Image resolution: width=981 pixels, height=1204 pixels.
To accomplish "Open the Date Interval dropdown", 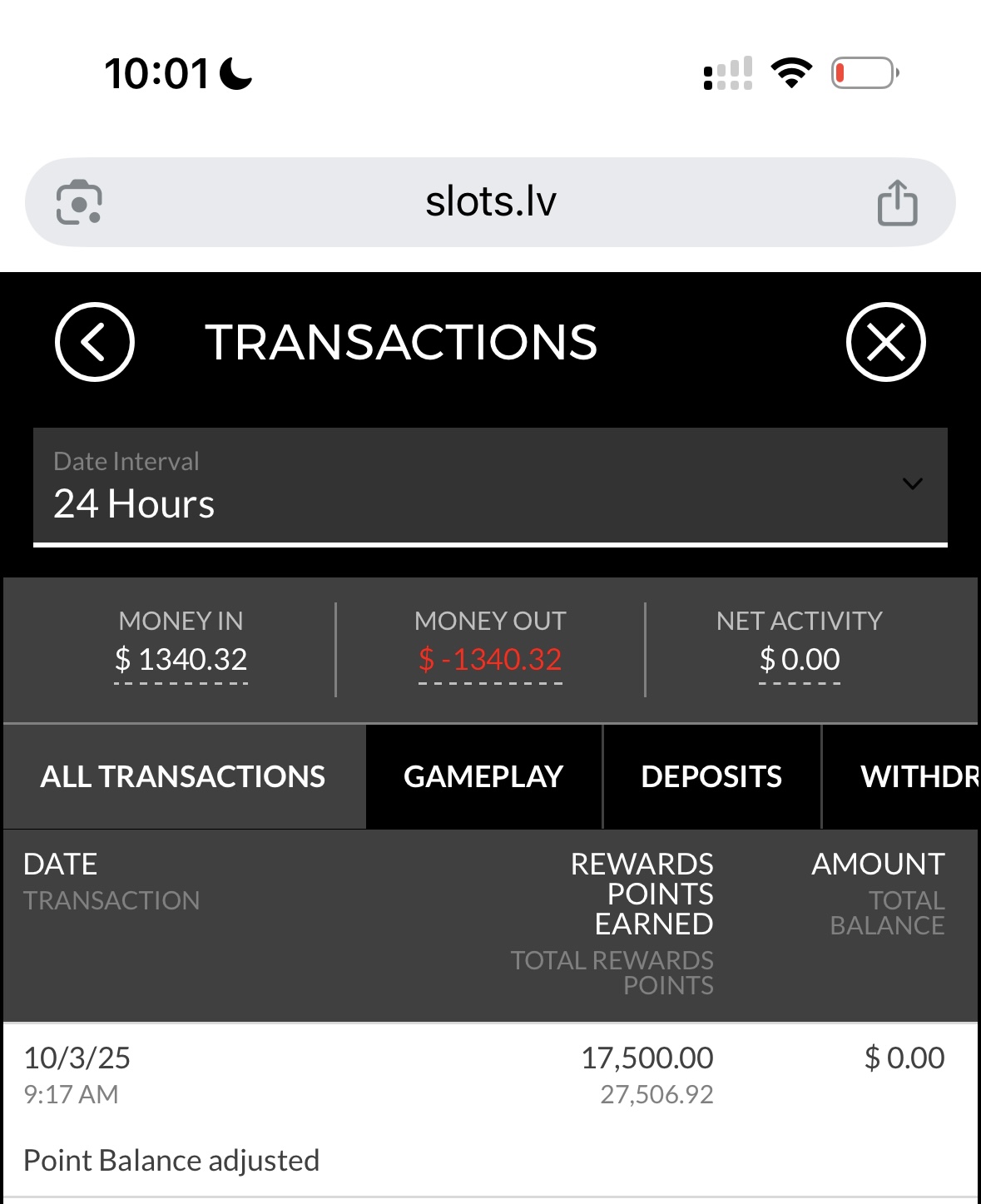I will click(x=490, y=486).
